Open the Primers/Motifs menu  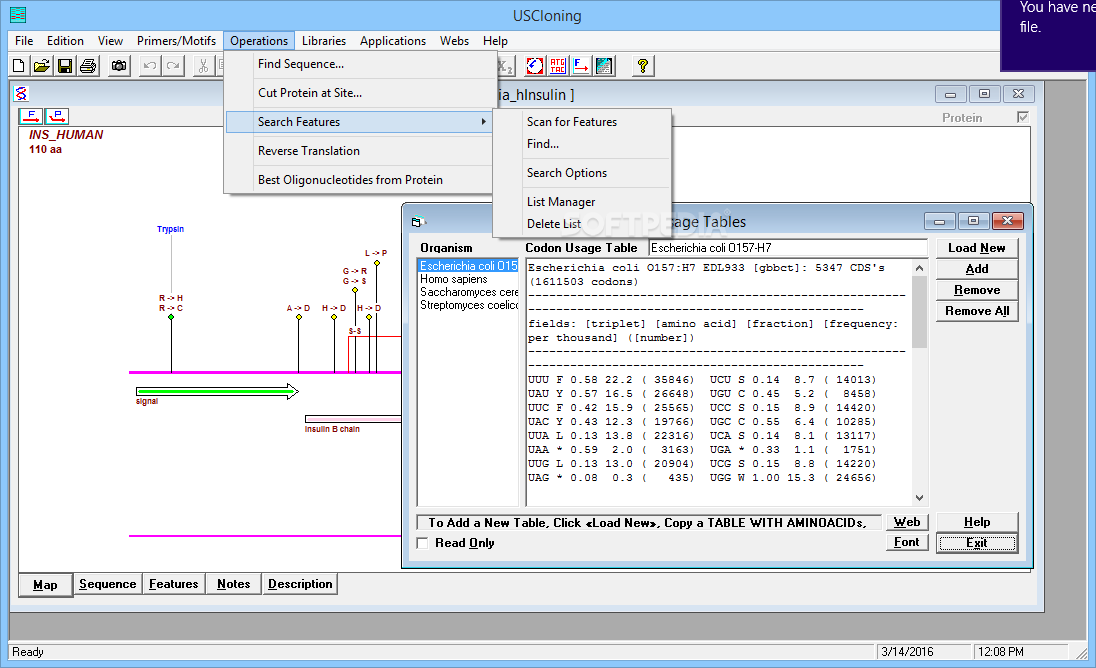(x=176, y=41)
